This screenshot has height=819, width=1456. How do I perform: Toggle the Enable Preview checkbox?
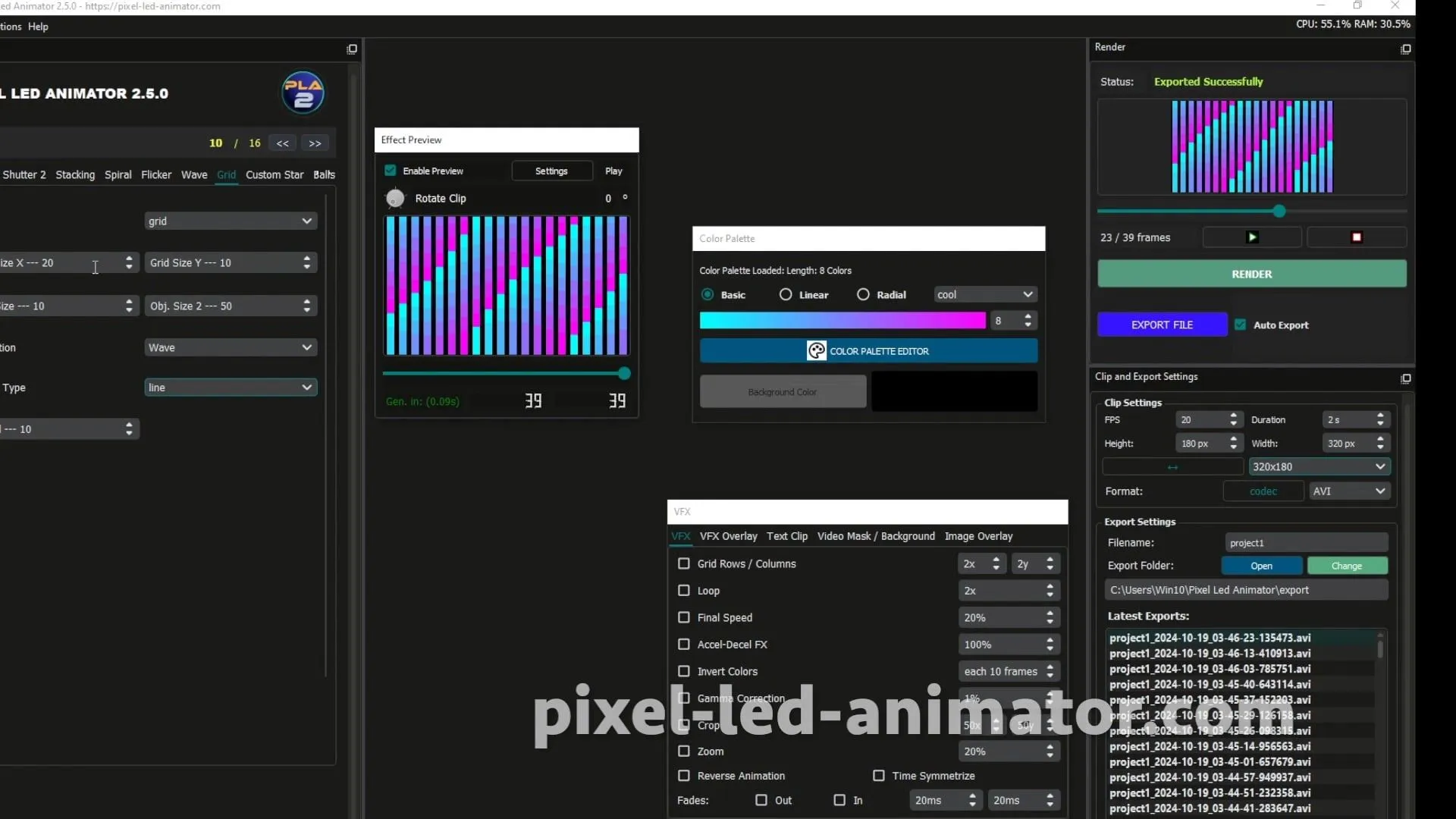(391, 171)
